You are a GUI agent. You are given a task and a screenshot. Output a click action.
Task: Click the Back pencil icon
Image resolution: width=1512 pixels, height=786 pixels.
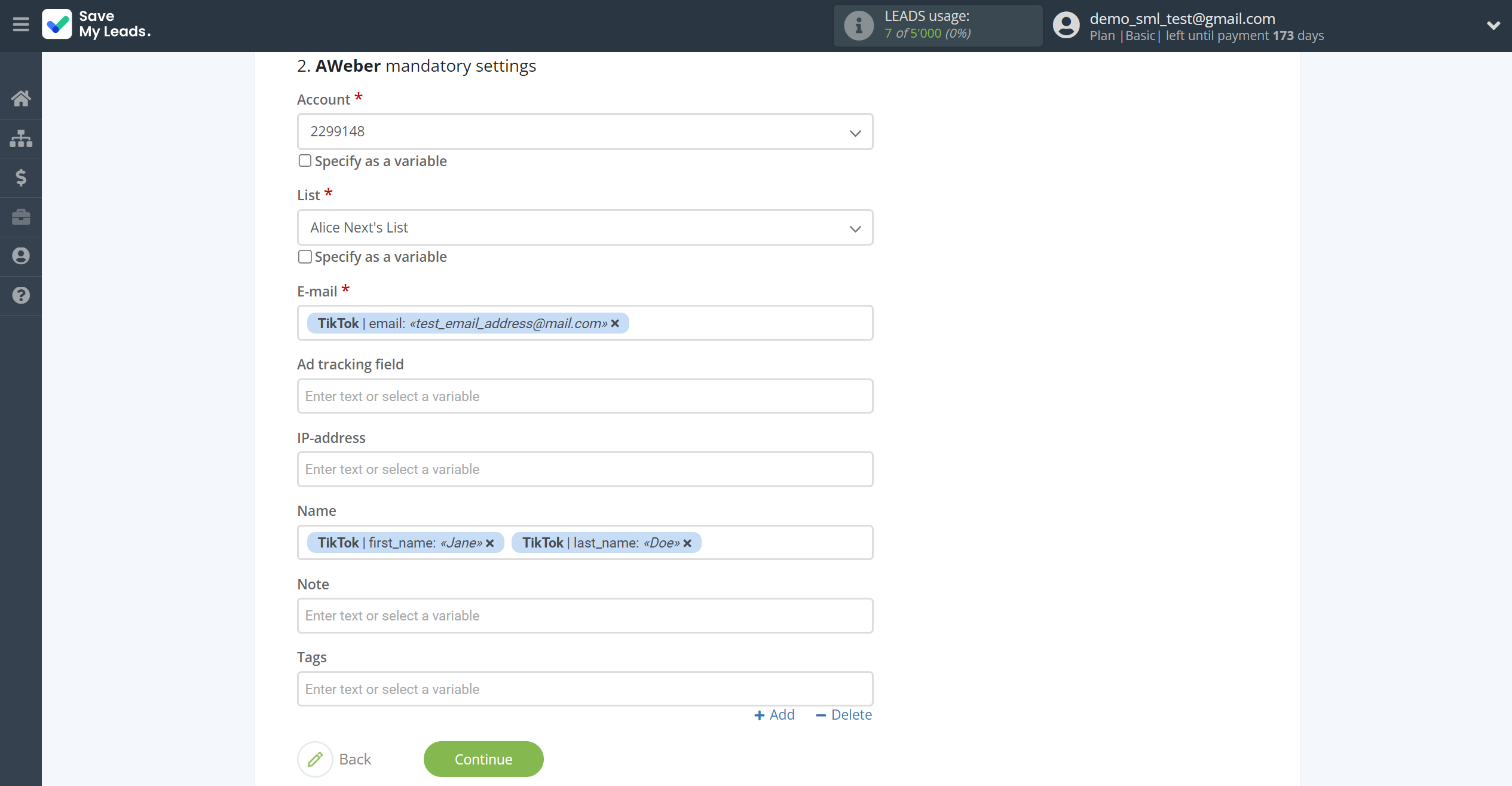[315, 759]
